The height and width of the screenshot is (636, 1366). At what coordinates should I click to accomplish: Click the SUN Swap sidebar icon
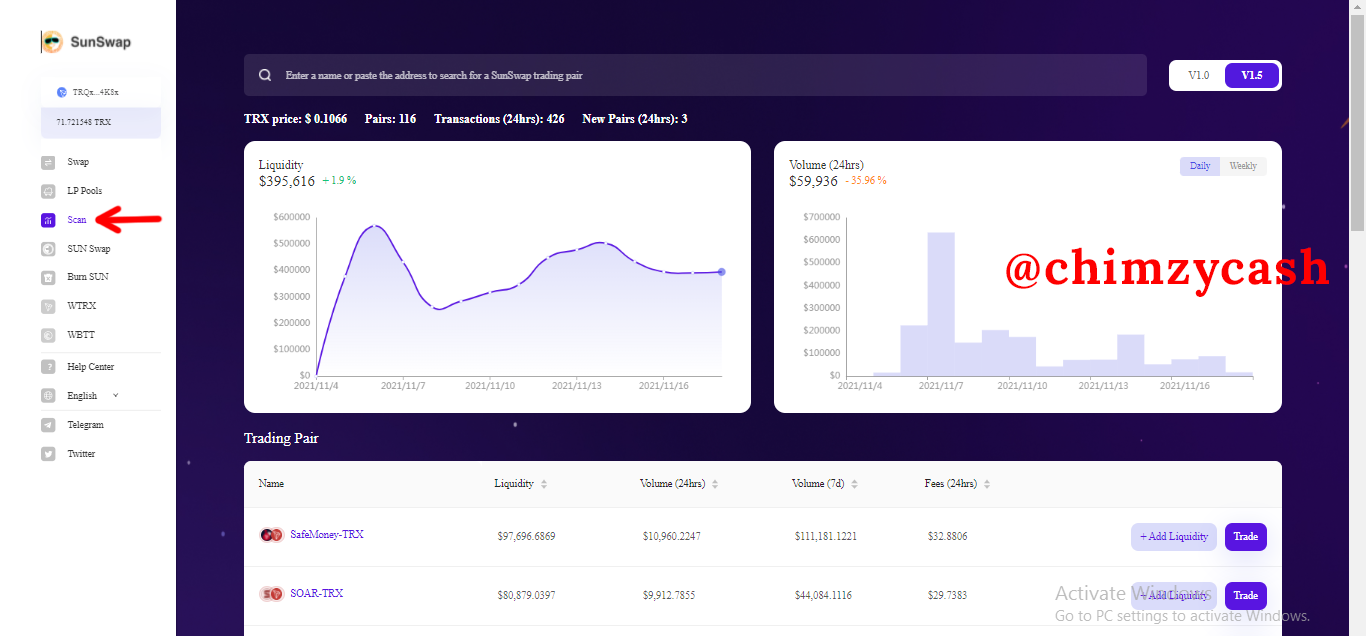[x=48, y=249]
